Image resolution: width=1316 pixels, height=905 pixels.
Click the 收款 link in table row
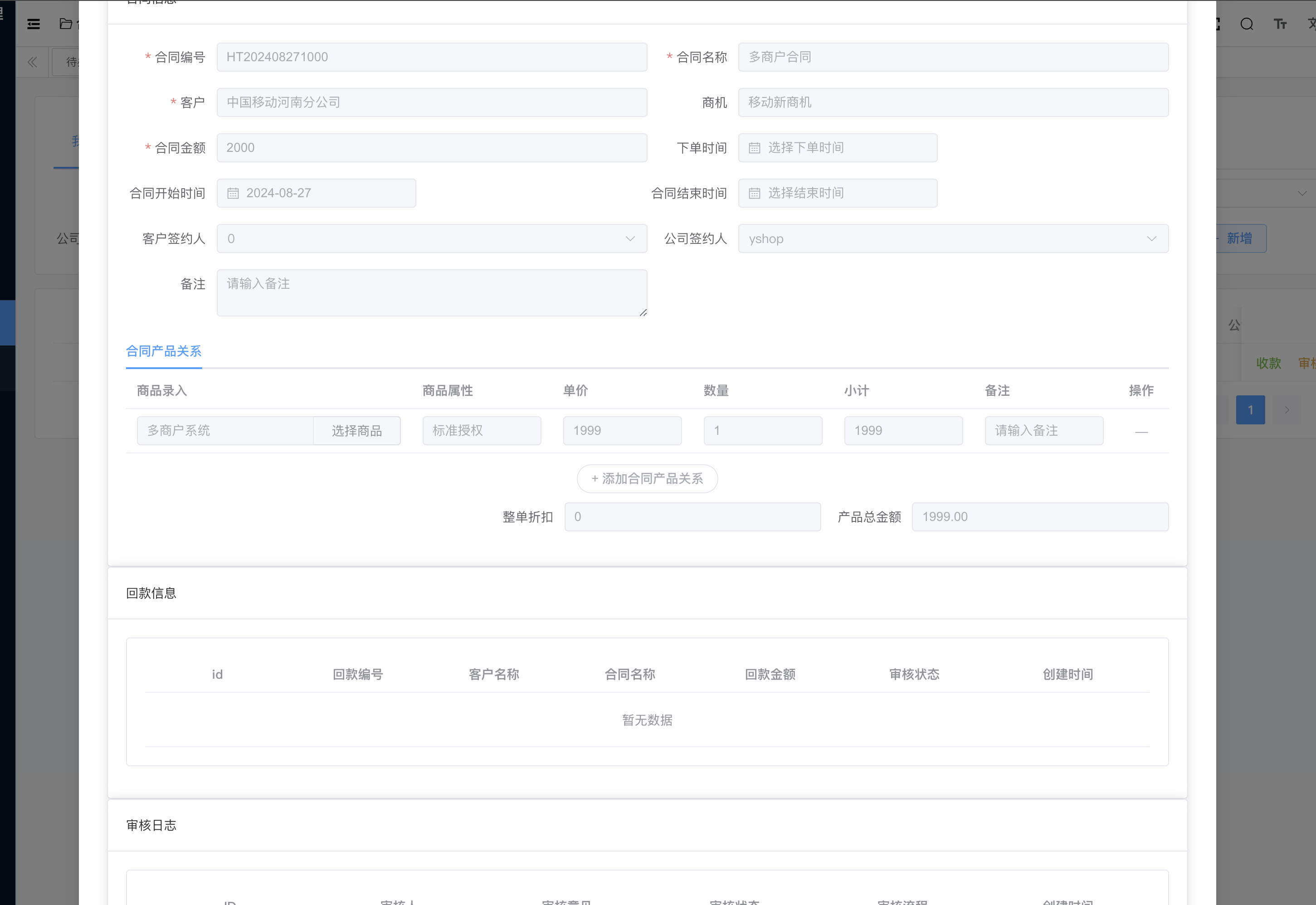point(1268,363)
